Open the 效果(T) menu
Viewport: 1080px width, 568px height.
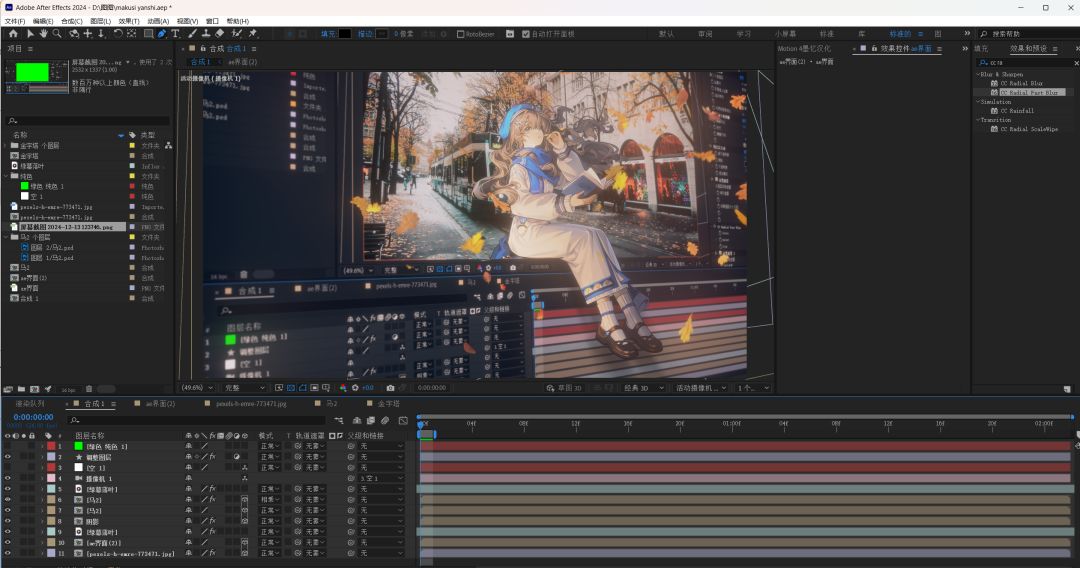click(129, 21)
